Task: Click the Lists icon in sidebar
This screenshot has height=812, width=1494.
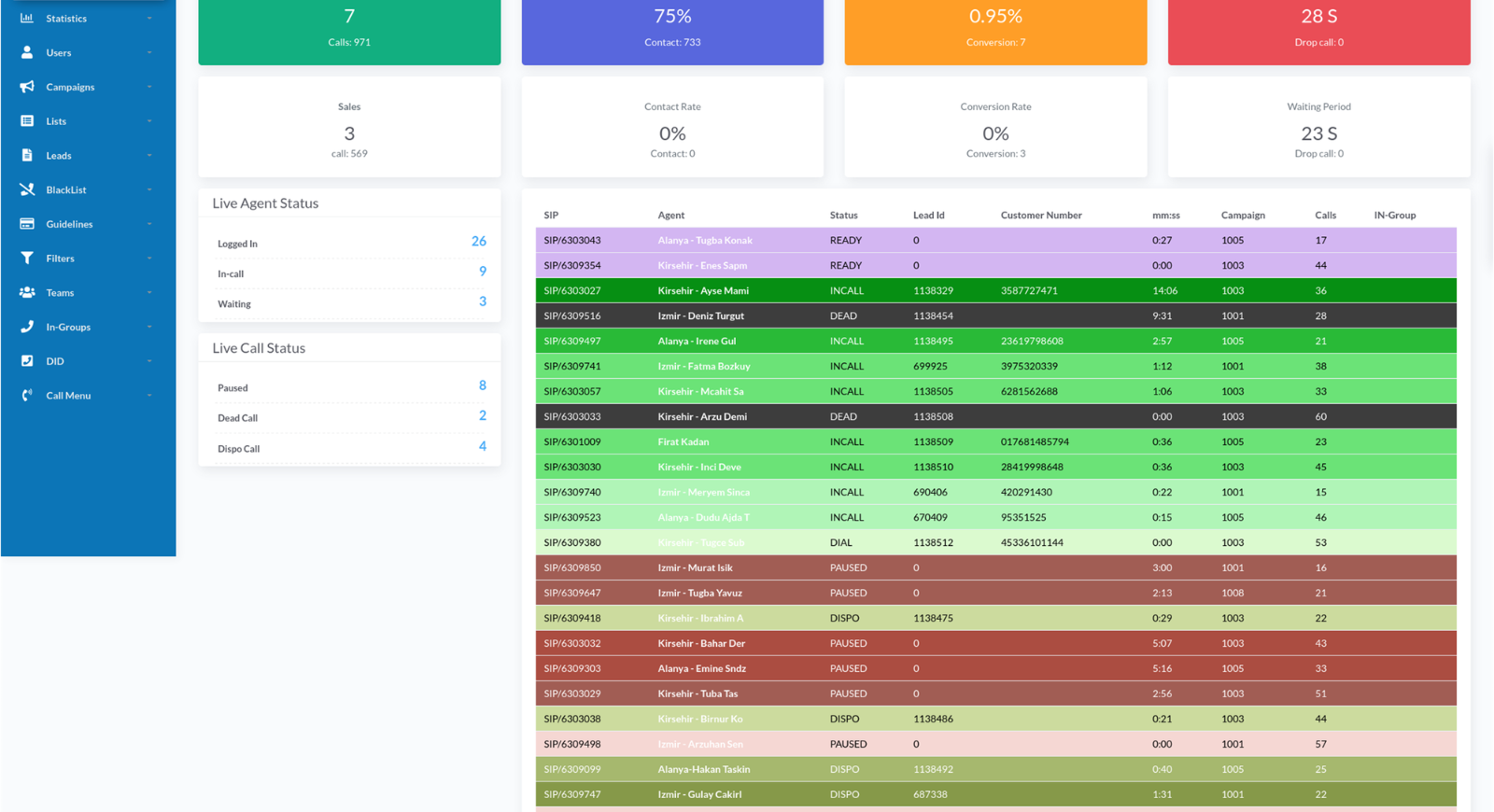Action: [x=27, y=121]
